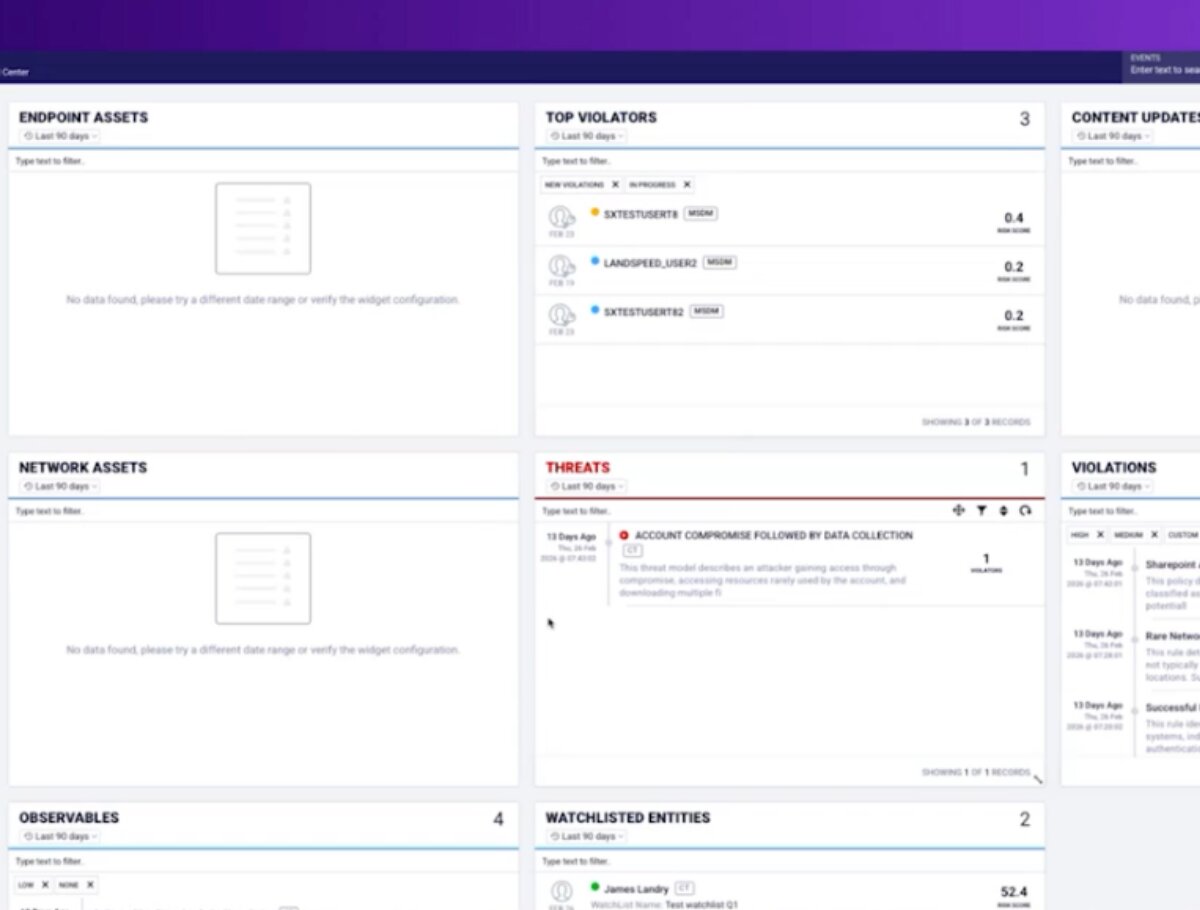1200x910 pixels.
Task: Remove the None filter in Observables
Action: point(90,885)
